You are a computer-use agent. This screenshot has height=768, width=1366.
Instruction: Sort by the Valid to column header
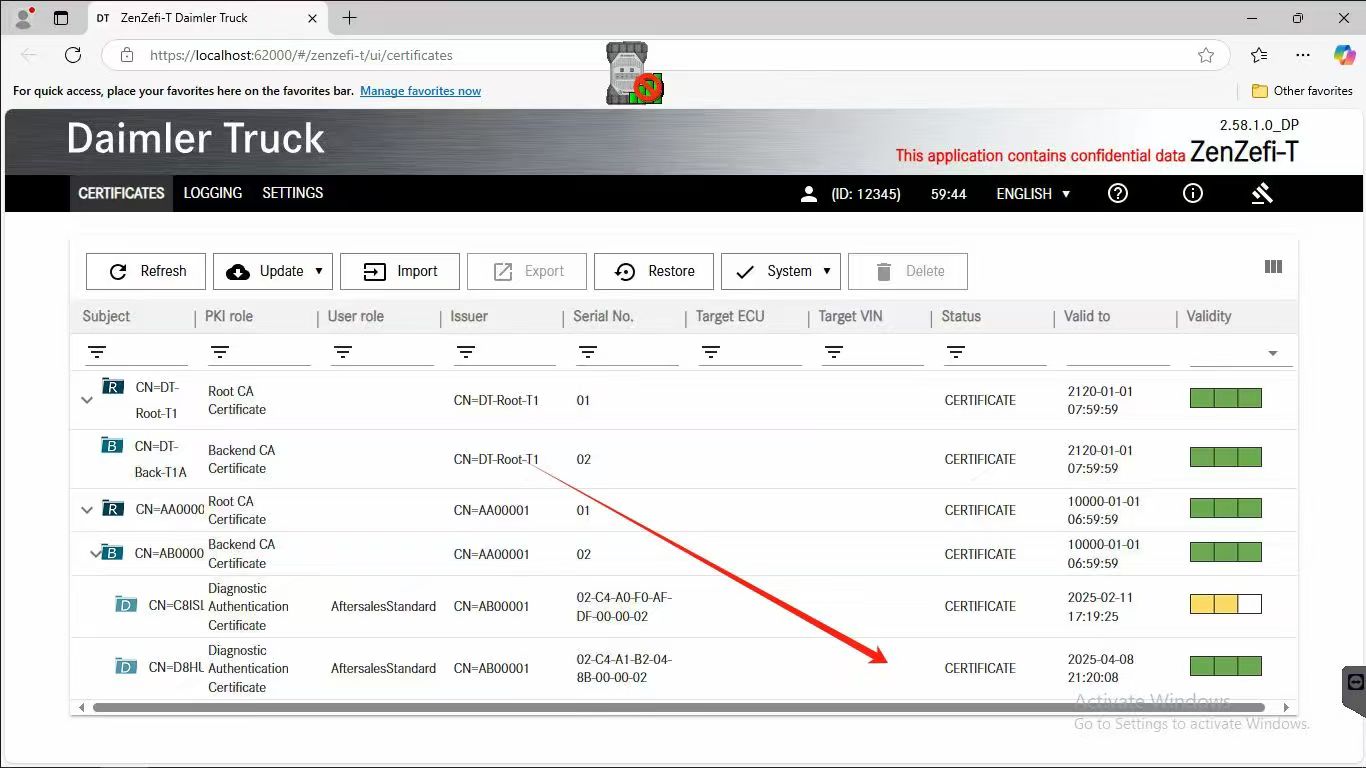point(1087,316)
